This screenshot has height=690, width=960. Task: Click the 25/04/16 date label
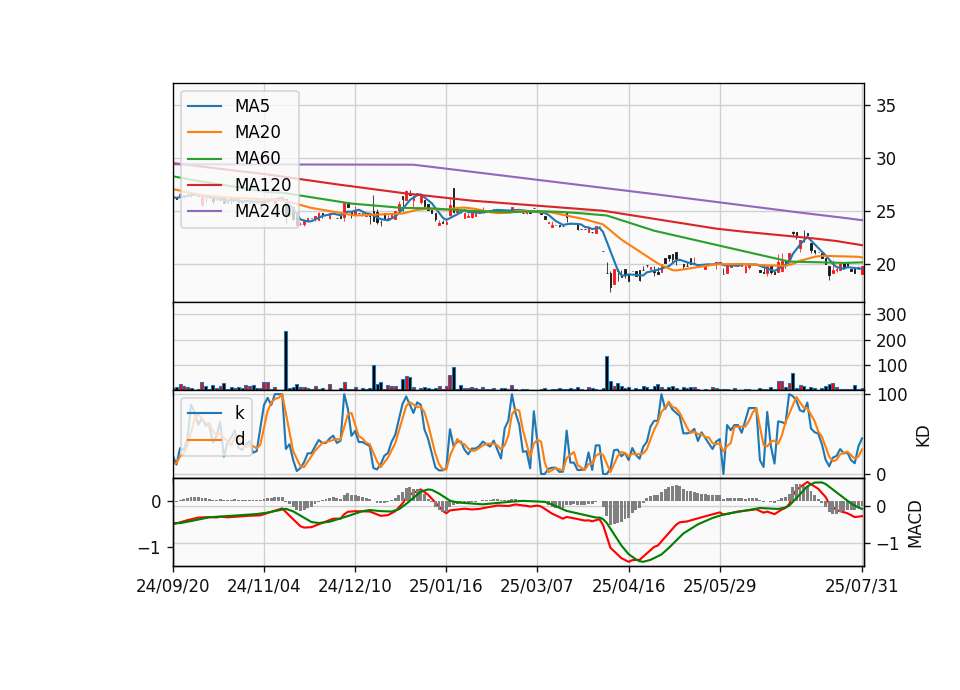(628, 586)
